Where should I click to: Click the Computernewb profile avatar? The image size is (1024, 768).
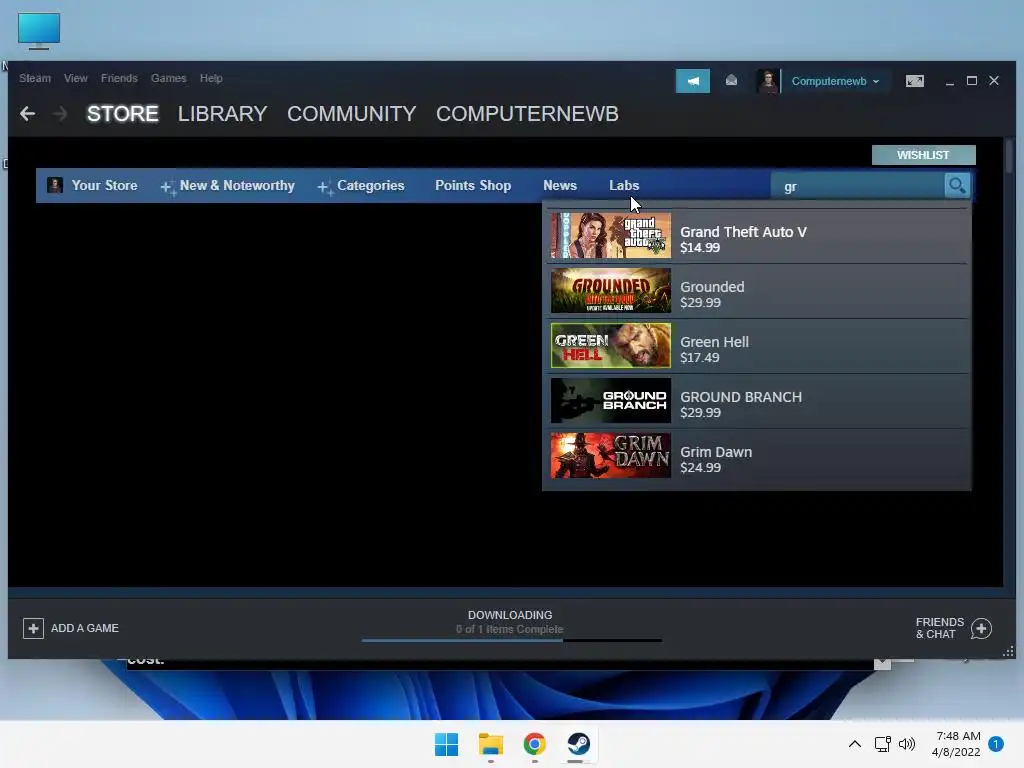[x=768, y=81]
